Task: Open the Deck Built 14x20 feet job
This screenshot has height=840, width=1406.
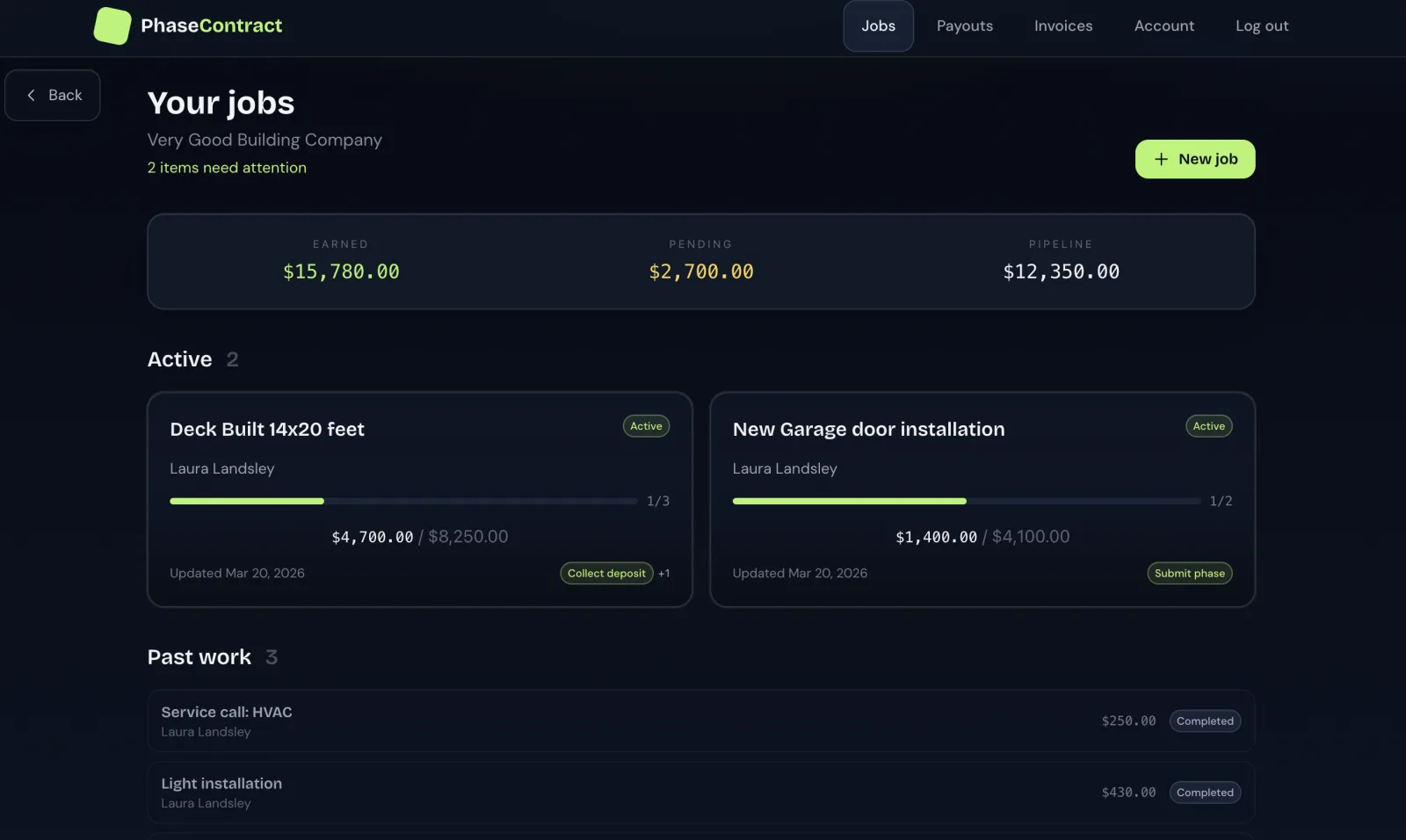Action: click(266, 430)
